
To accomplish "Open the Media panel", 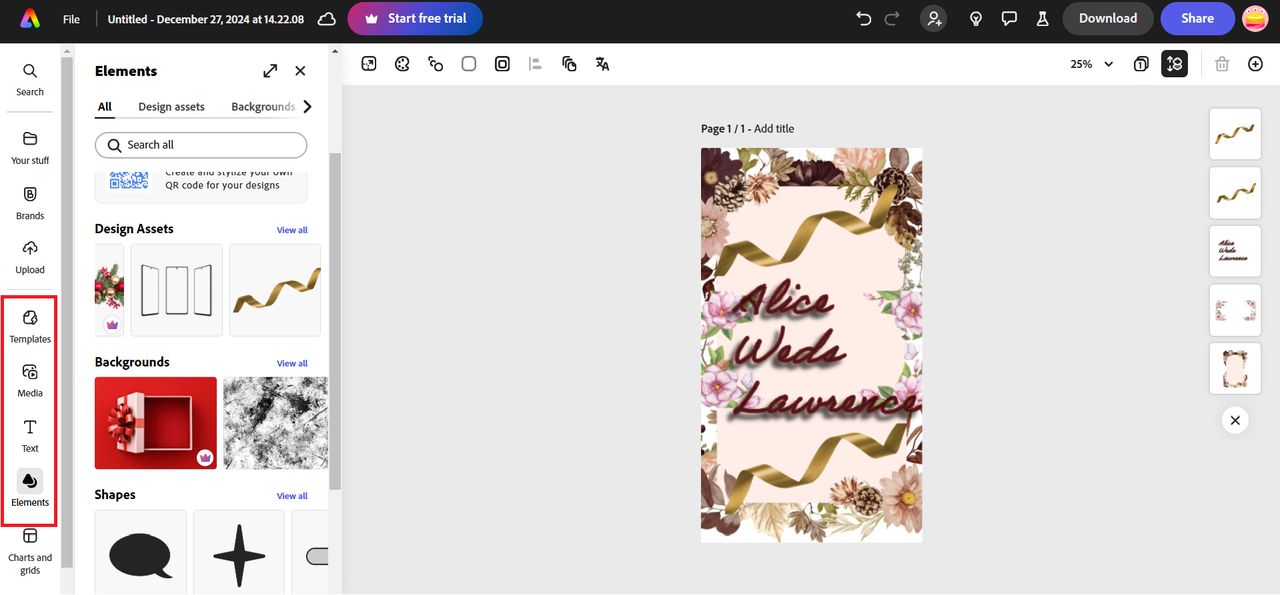I will point(30,380).
